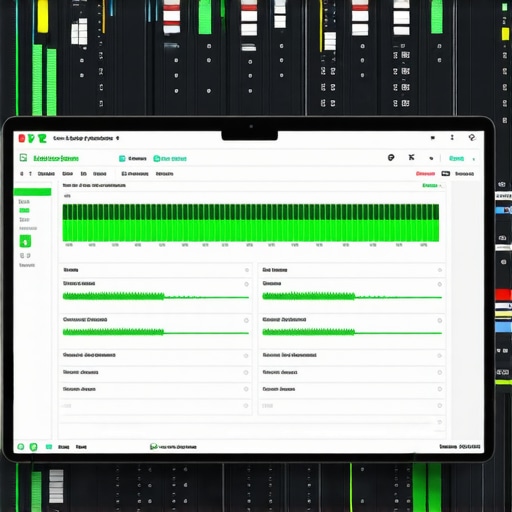Click the small green label in the sidebar list
Viewport: 512px width, 512px height.
pos(24,210)
